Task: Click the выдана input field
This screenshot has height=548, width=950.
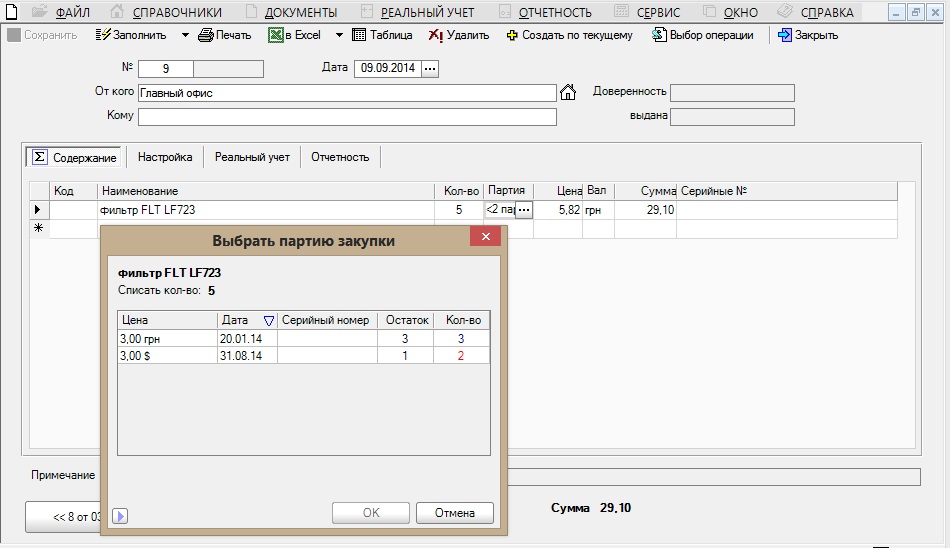Action: tap(732, 117)
